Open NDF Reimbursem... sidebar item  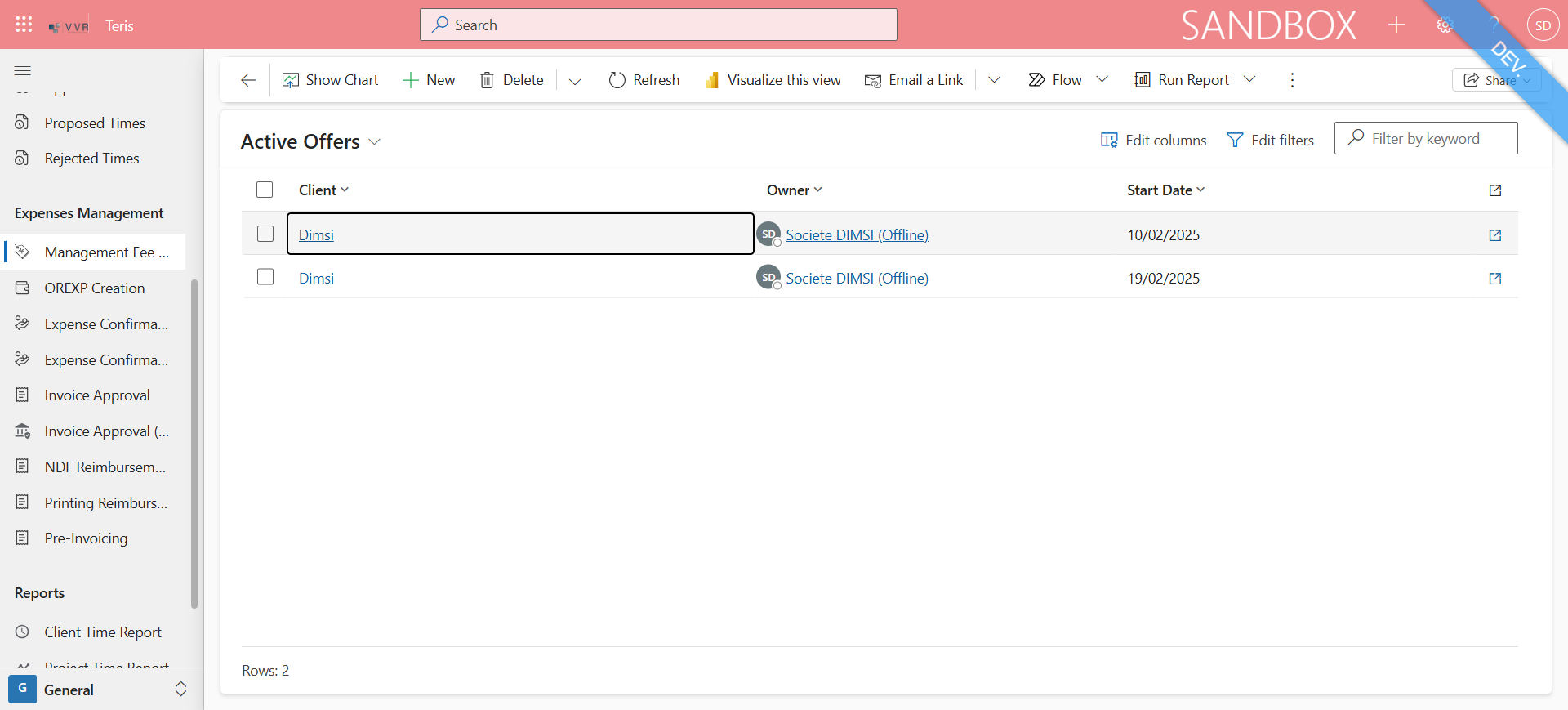[95, 467]
